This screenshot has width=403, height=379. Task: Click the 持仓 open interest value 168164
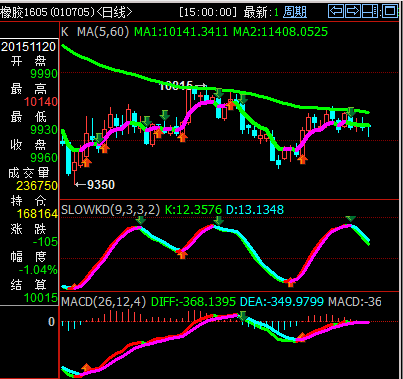pos(37,214)
